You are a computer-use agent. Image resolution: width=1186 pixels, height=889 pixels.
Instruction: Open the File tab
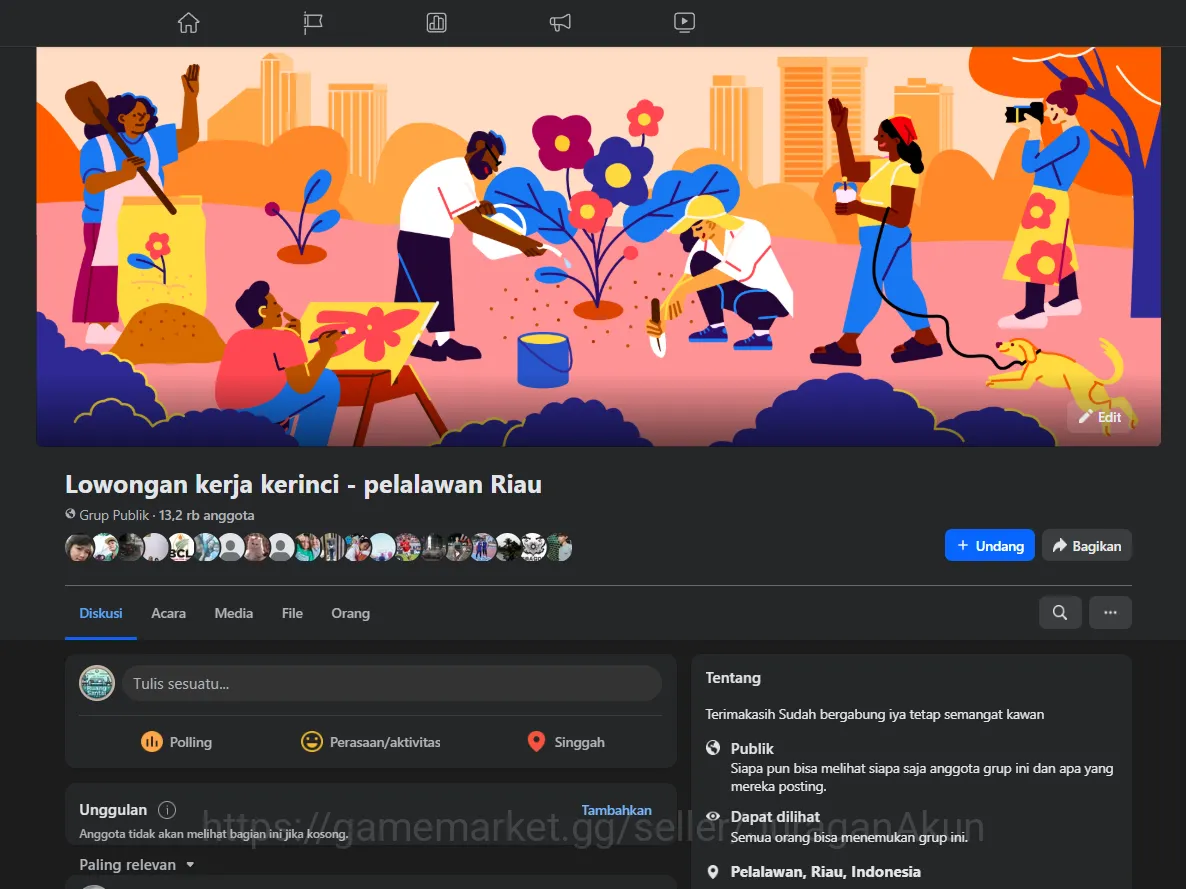[x=292, y=613]
